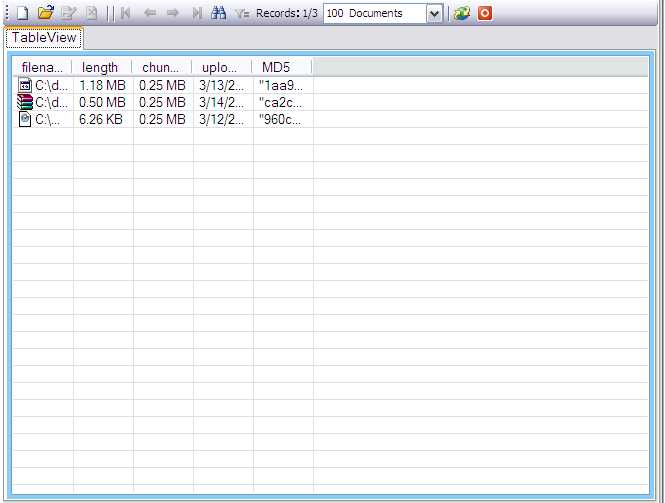The image size is (665, 503).
Task: Select the 1.18 MB file's icon
Action: click(x=25, y=85)
